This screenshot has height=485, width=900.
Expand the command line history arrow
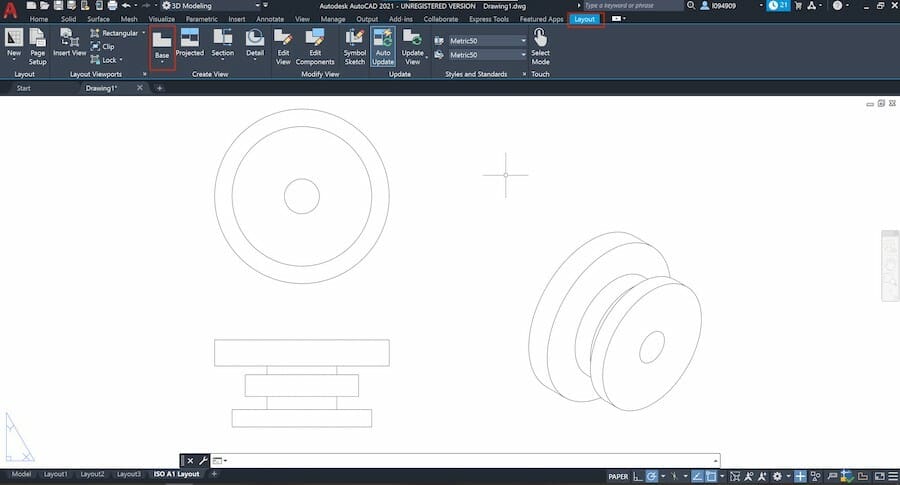coord(715,460)
